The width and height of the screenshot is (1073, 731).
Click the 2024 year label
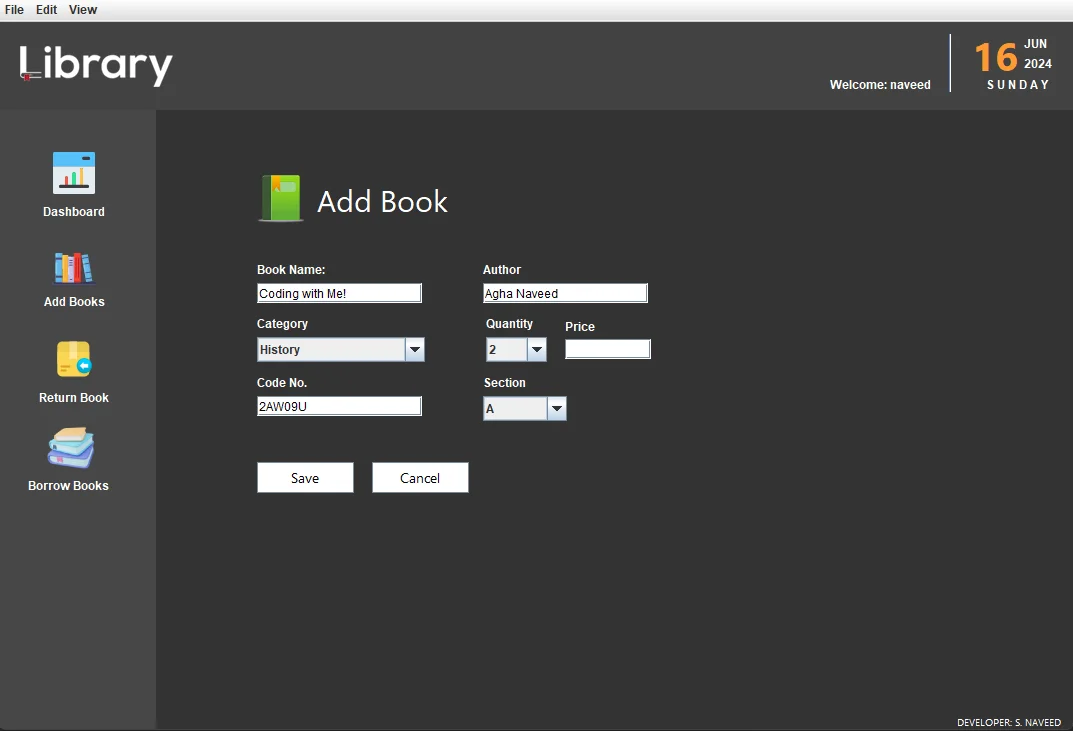tap(1037, 64)
